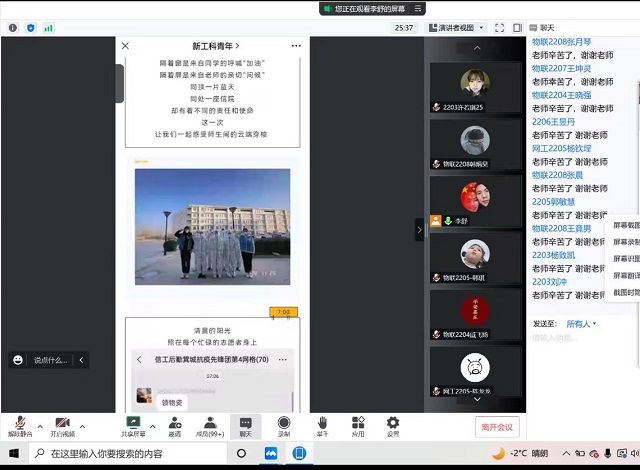Click chat sender name 2203刘冲
Image resolution: width=640 pixels, height=470 pixels.
pyautogui.click(x=549, y=282)
